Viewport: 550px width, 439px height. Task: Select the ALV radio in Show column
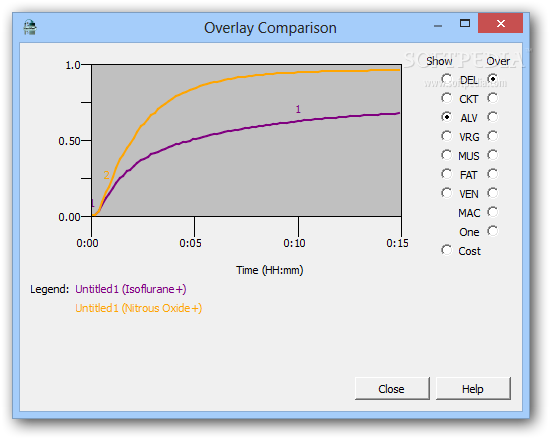tap(447, 117)
